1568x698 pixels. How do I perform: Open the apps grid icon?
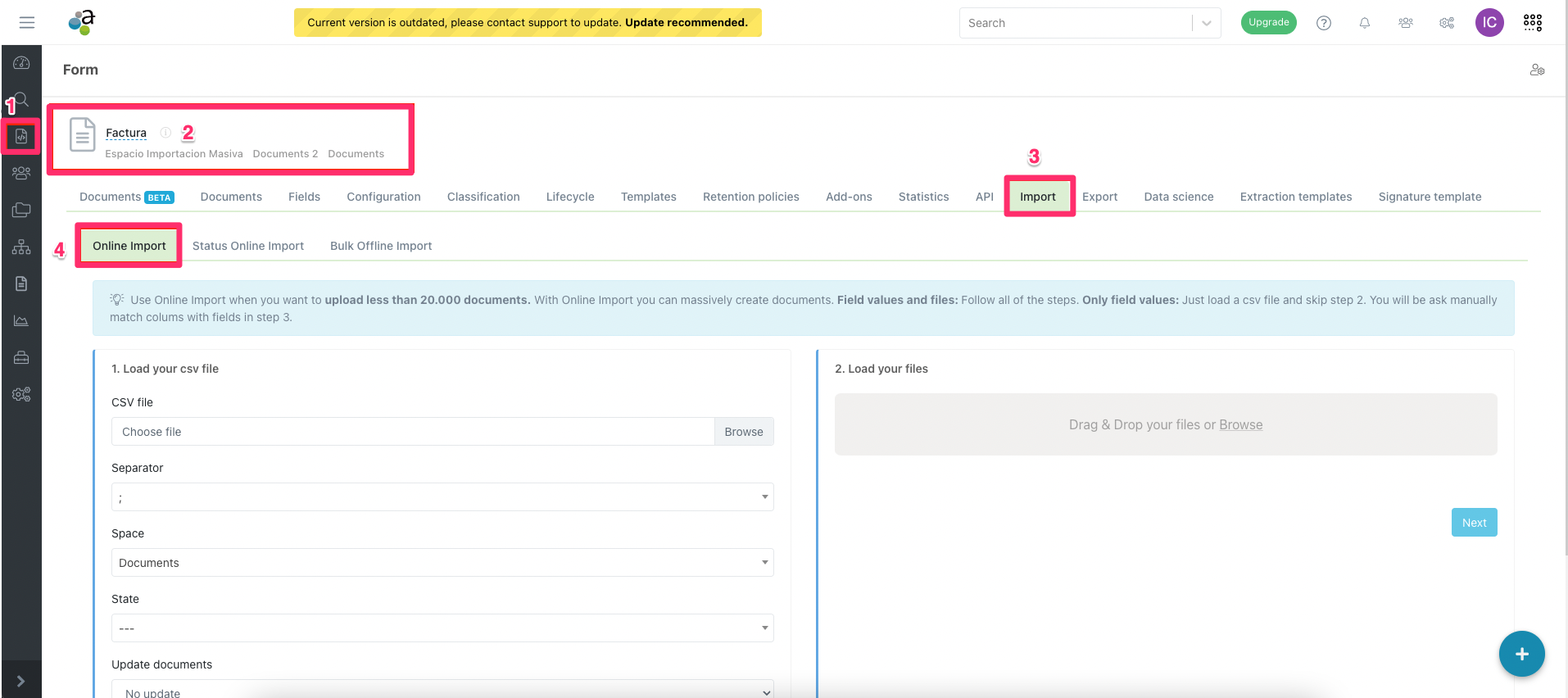click(x=1532, y=23)
